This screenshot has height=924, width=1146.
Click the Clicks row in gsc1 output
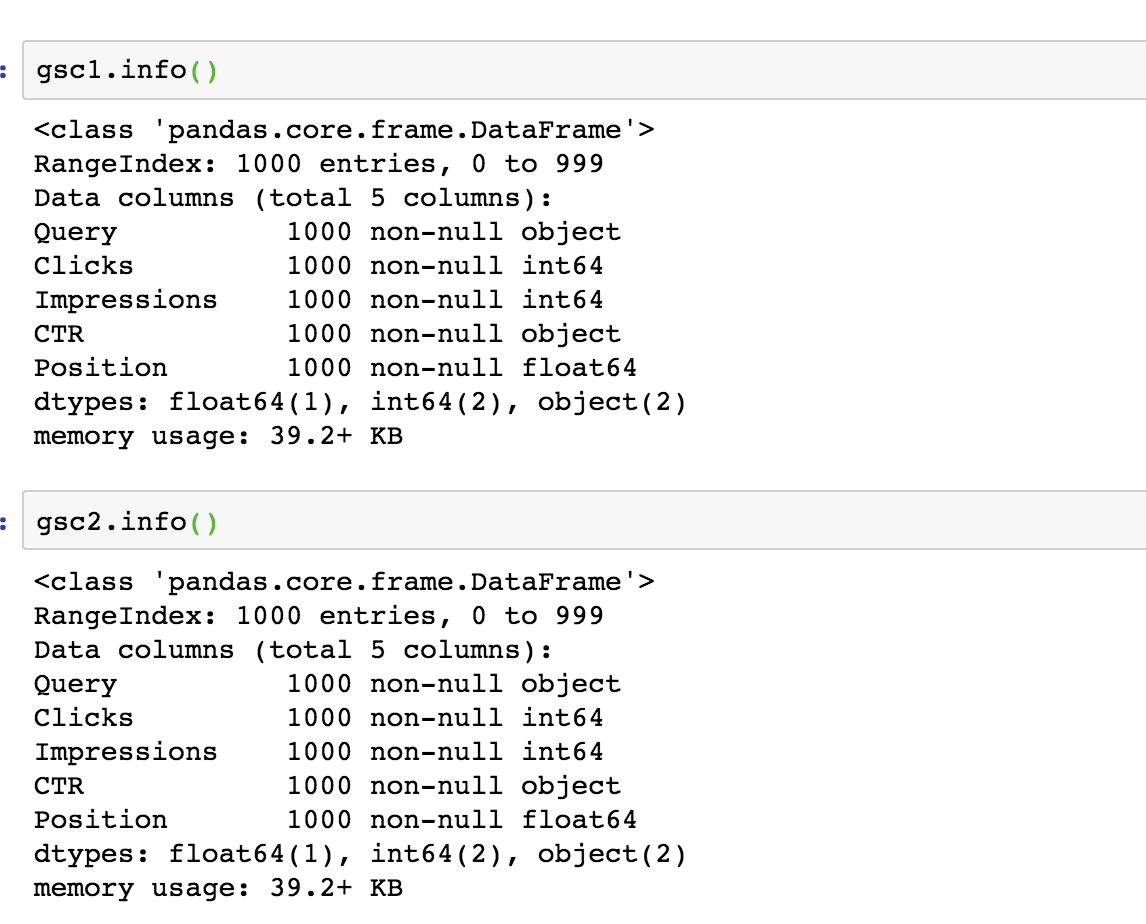tap(319, 266)
